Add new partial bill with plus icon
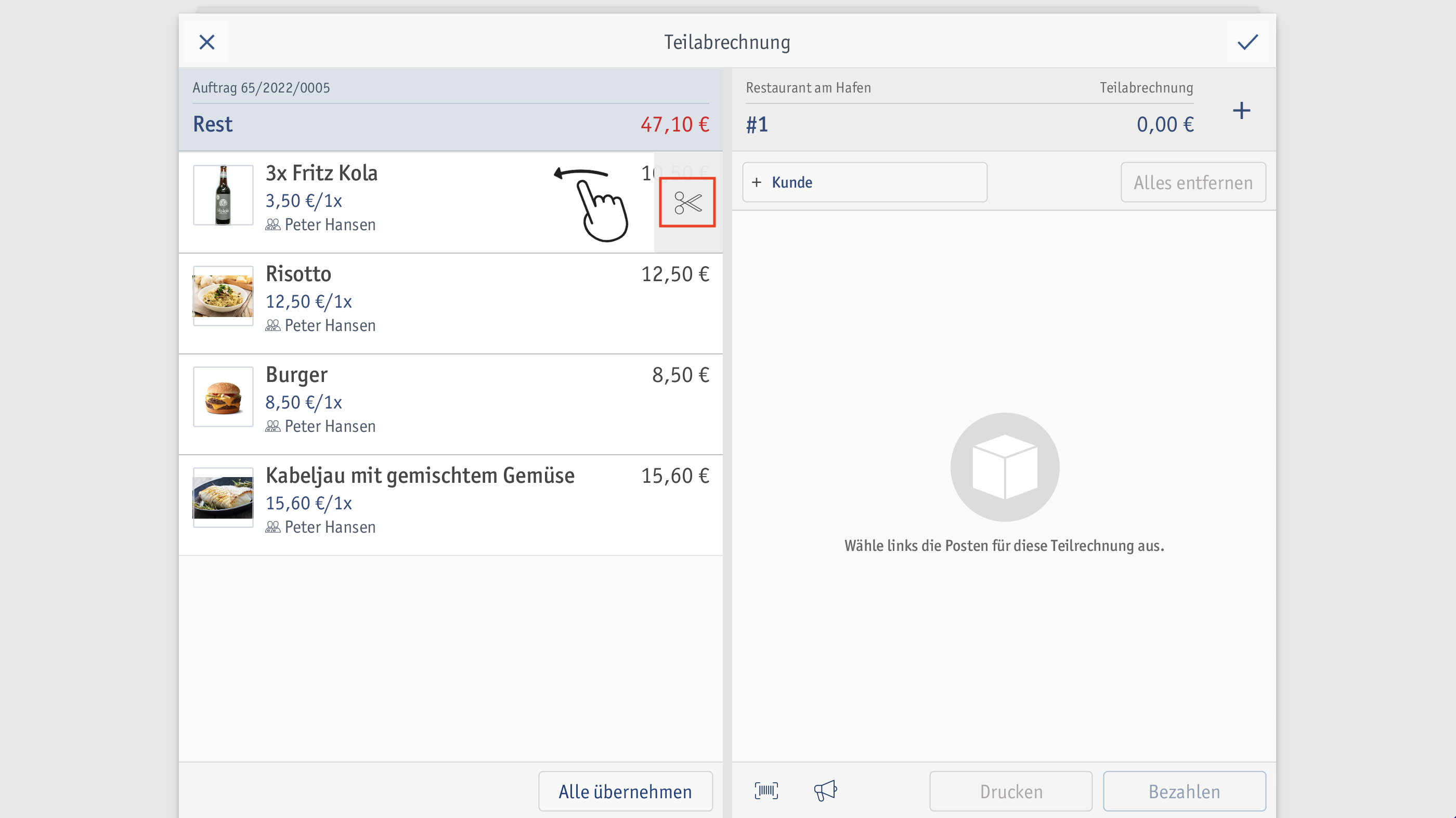Screen dimensions: 1456x818 (1241, 110)
